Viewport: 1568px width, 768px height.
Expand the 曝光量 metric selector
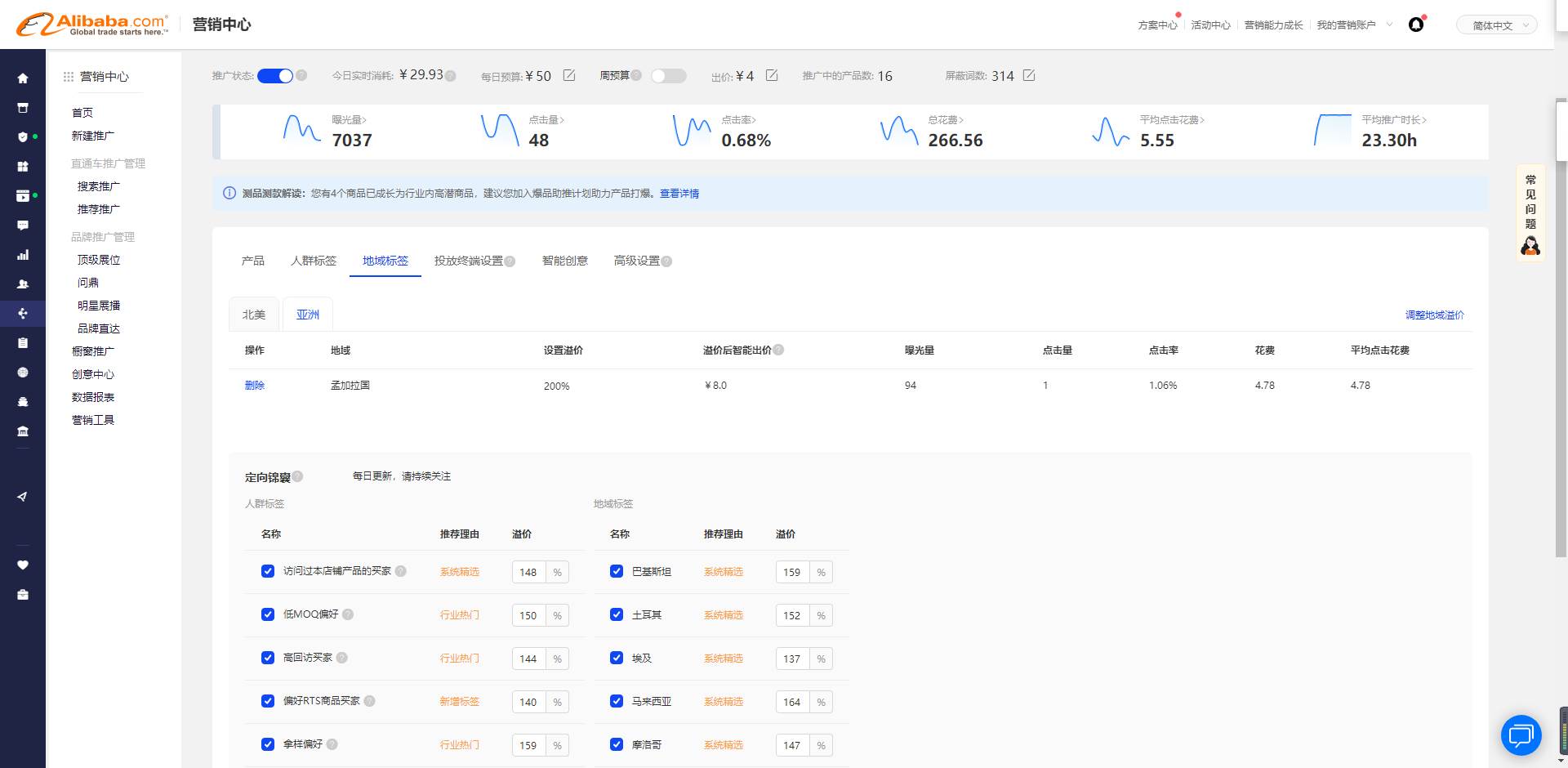tap(349, 120)
